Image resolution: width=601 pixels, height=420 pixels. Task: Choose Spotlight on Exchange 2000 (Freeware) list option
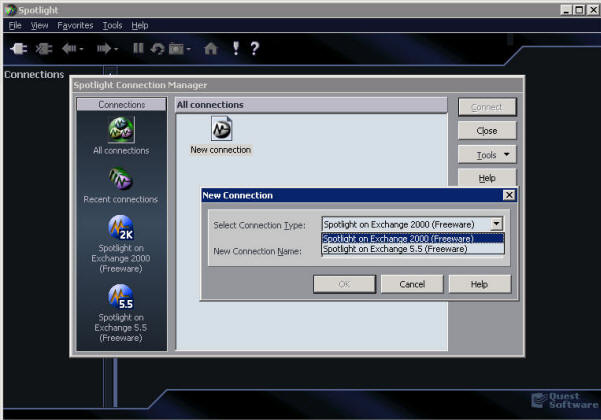tap(413, 238)
